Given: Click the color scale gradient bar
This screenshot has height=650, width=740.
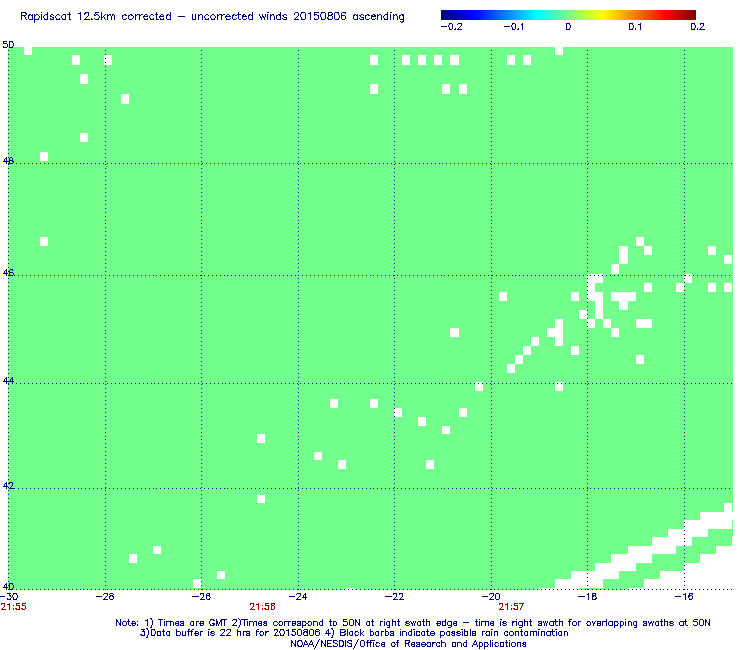Looking at the screenshot, I should click(568, 15).
